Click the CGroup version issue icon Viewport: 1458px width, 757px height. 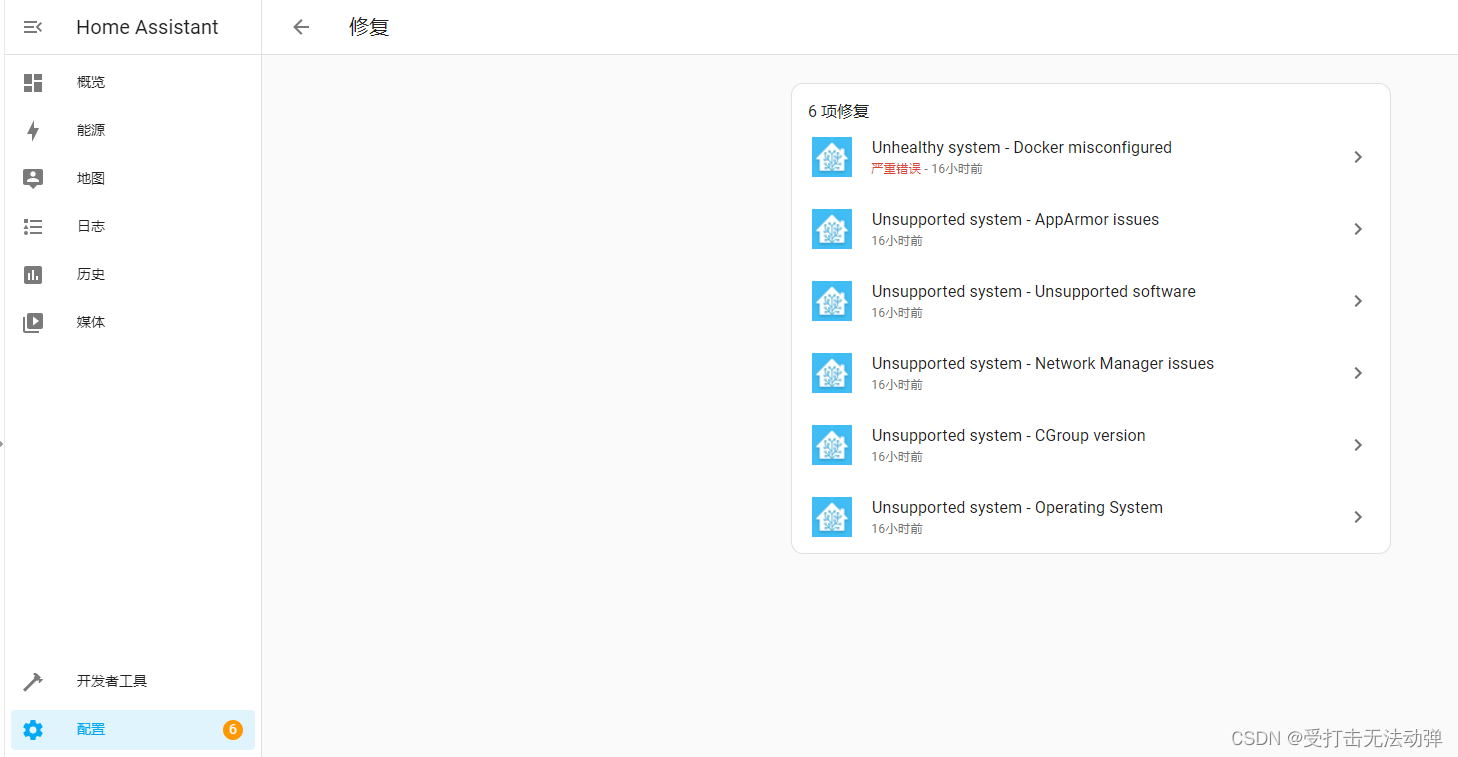(x=832, y=445)
